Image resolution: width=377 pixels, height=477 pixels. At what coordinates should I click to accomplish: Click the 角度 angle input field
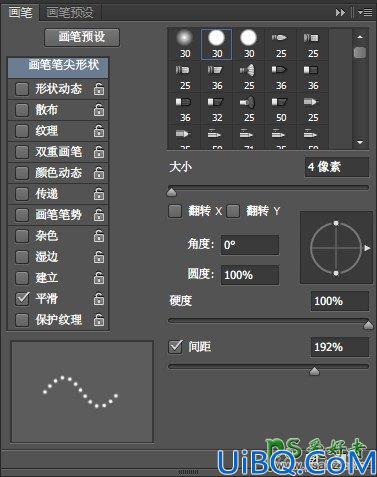250,245
